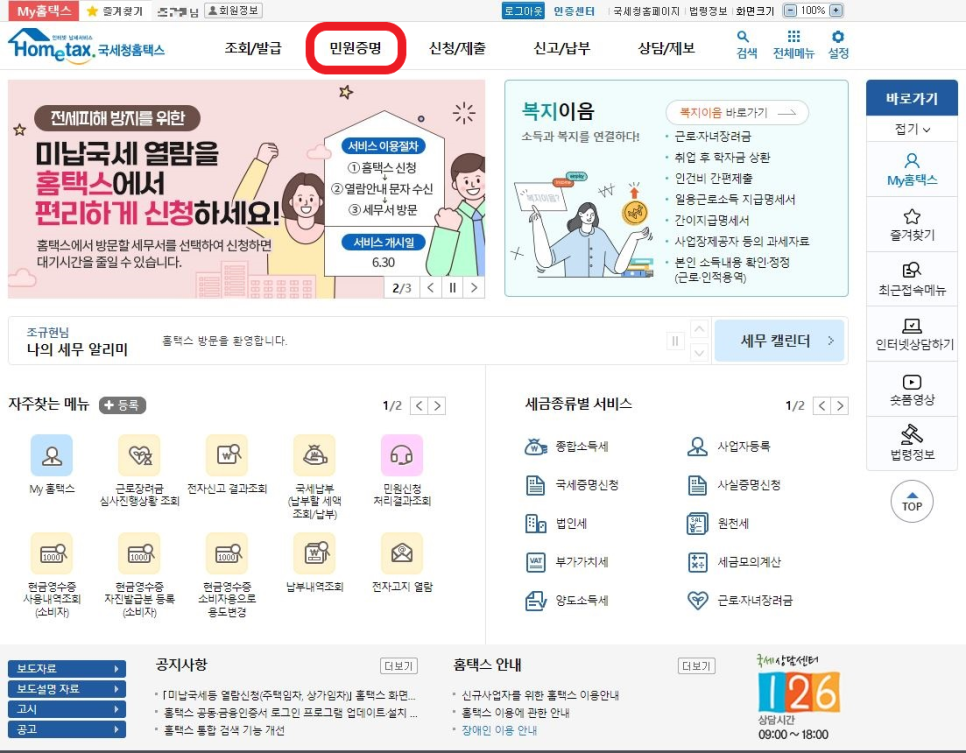Image resolution: width=966 pixels, height=753 pixels.
Task: Click 더보기 next to 공지사항
Action: 399,666
